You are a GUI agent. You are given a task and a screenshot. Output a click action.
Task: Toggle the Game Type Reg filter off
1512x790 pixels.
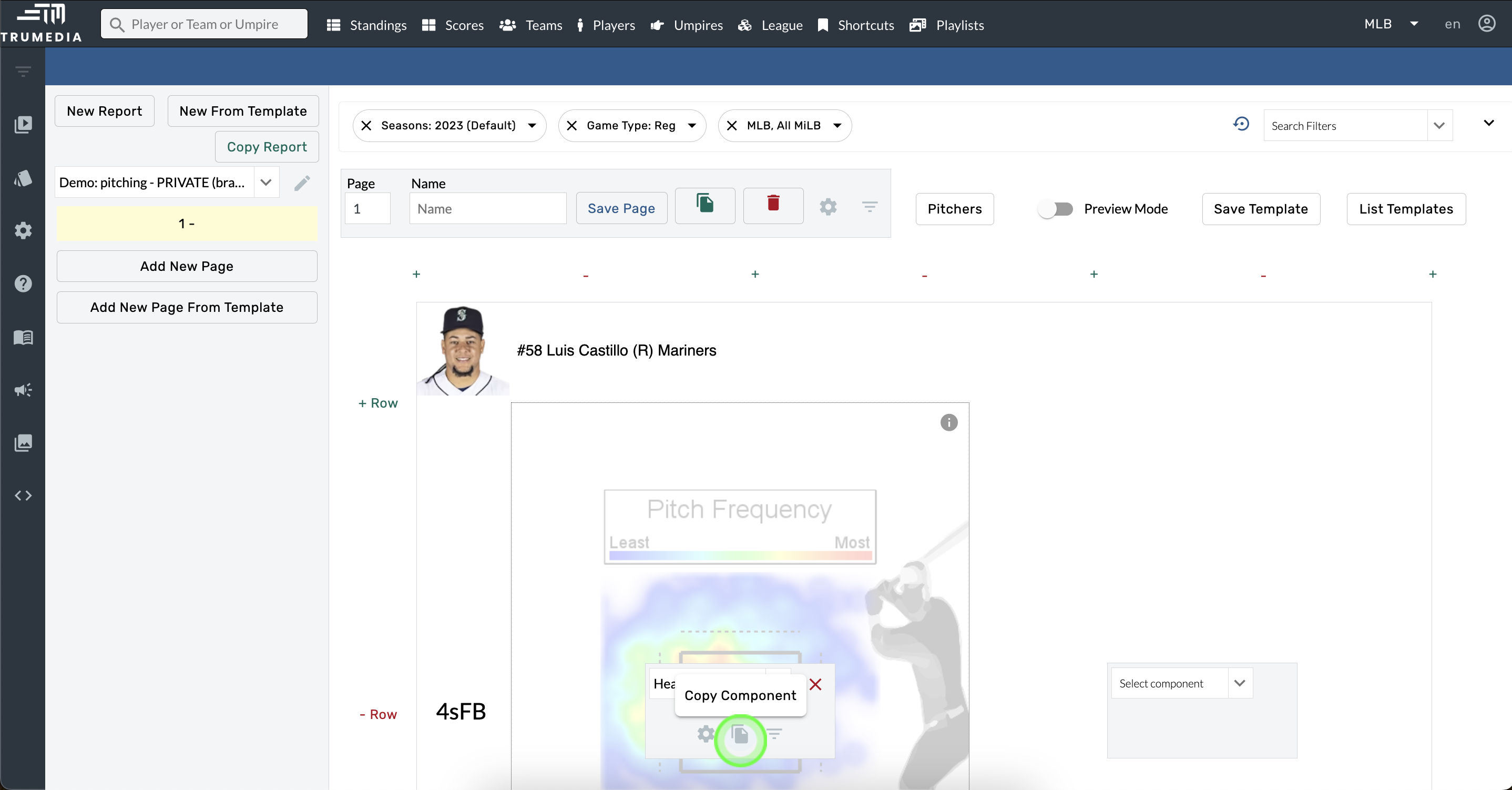click(x=572, y=125)
